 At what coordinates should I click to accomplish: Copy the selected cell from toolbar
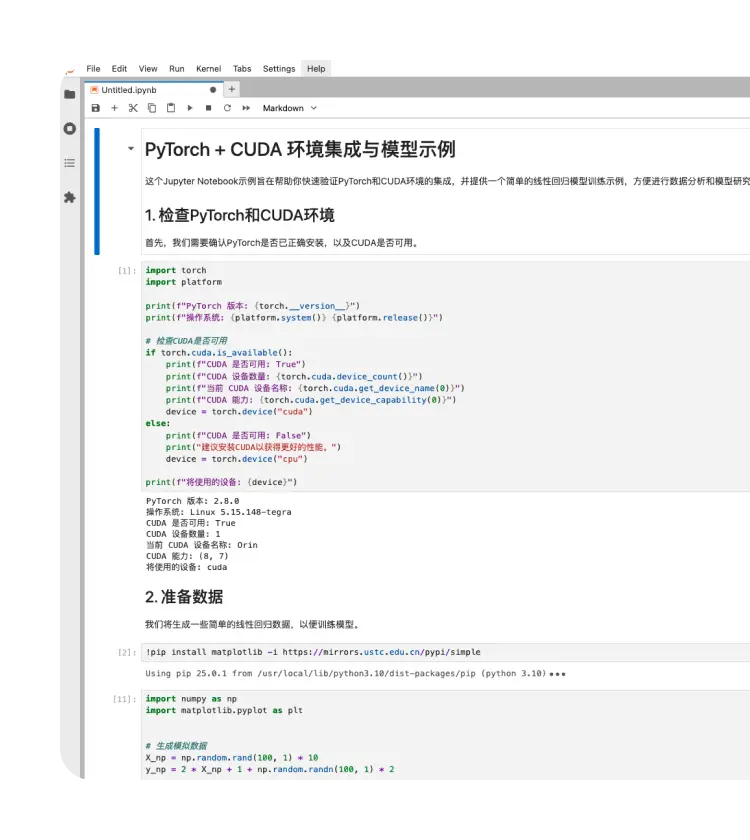(x=152, y=108)
